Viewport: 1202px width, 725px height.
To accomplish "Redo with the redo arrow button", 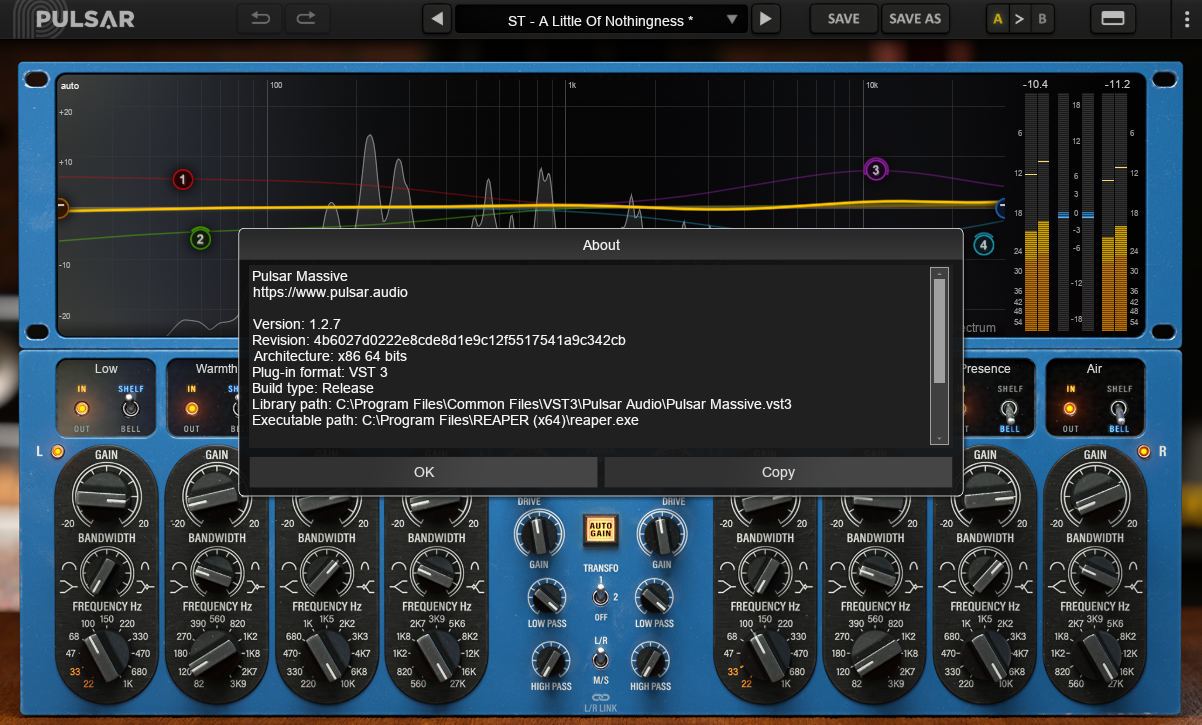I will point(307,18).
